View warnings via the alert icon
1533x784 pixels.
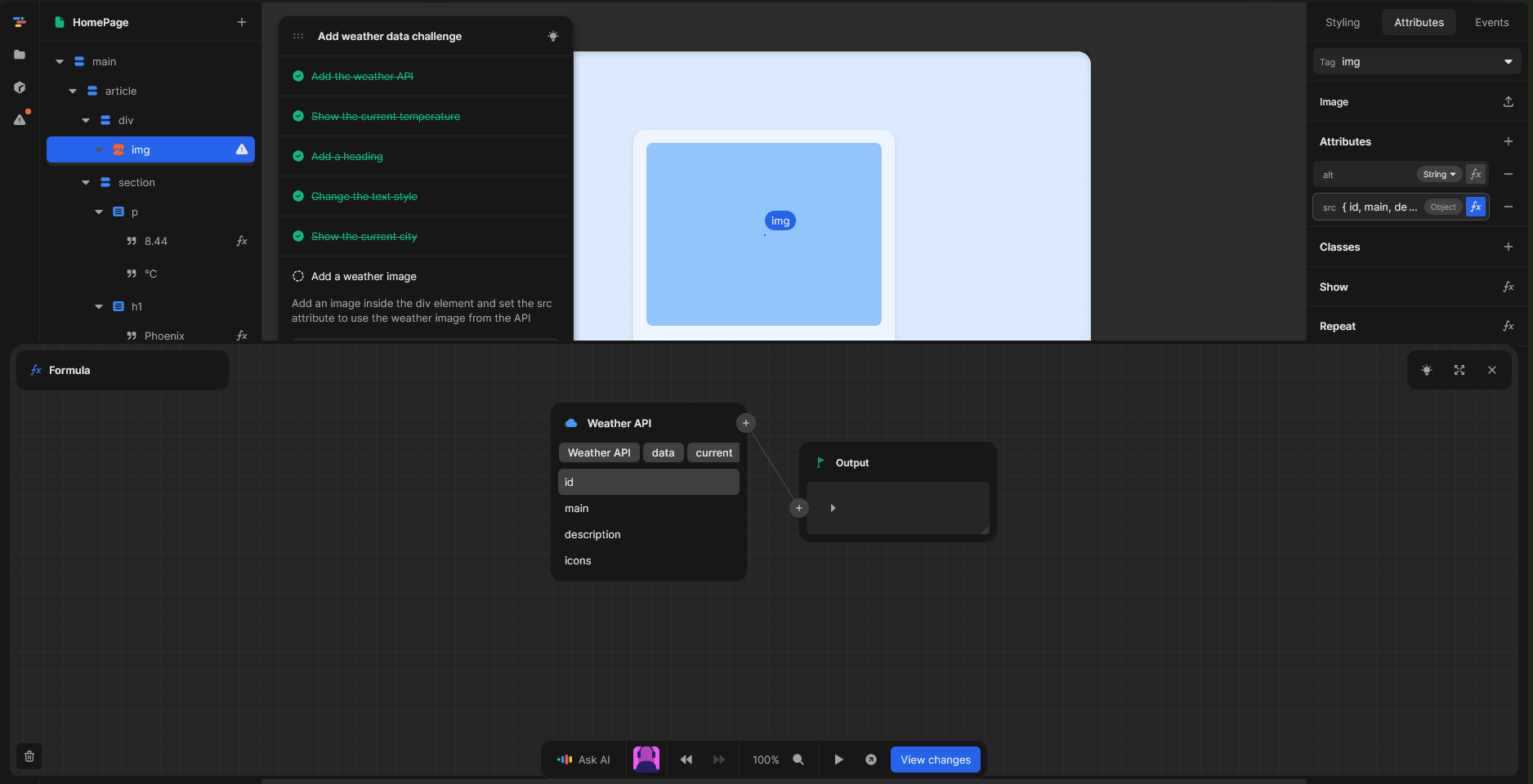click(x=20, y=120)
